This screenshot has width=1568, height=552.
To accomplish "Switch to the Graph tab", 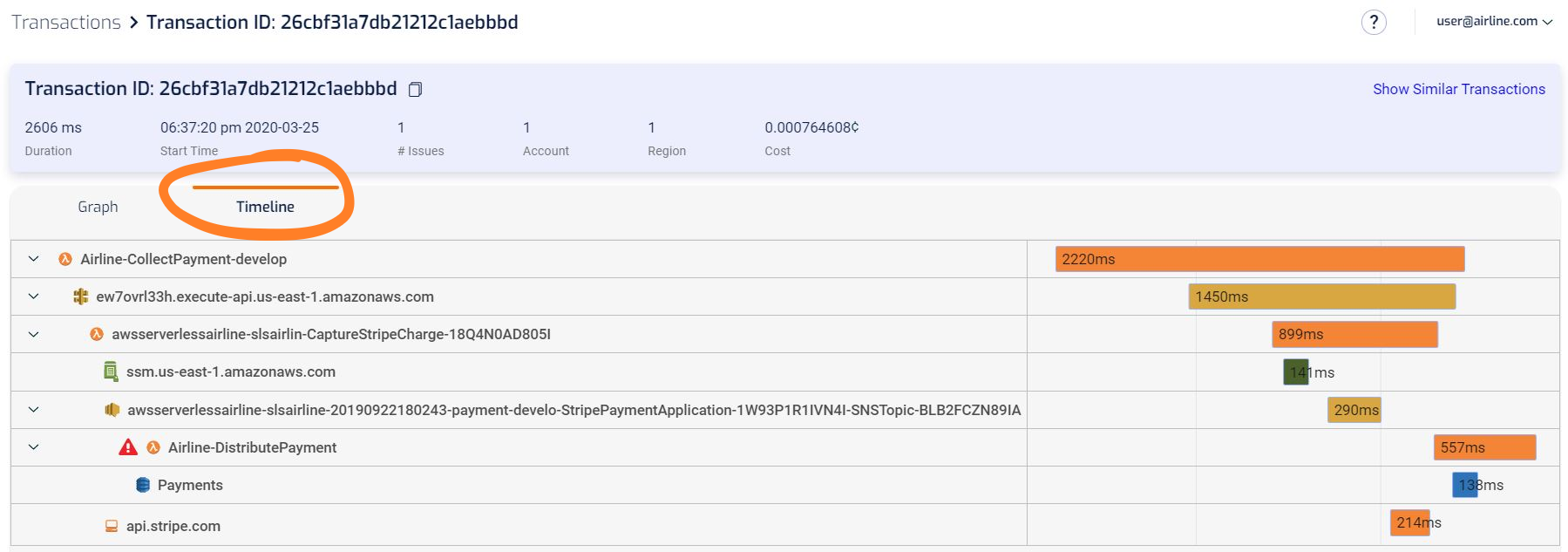I will point(98,207).
